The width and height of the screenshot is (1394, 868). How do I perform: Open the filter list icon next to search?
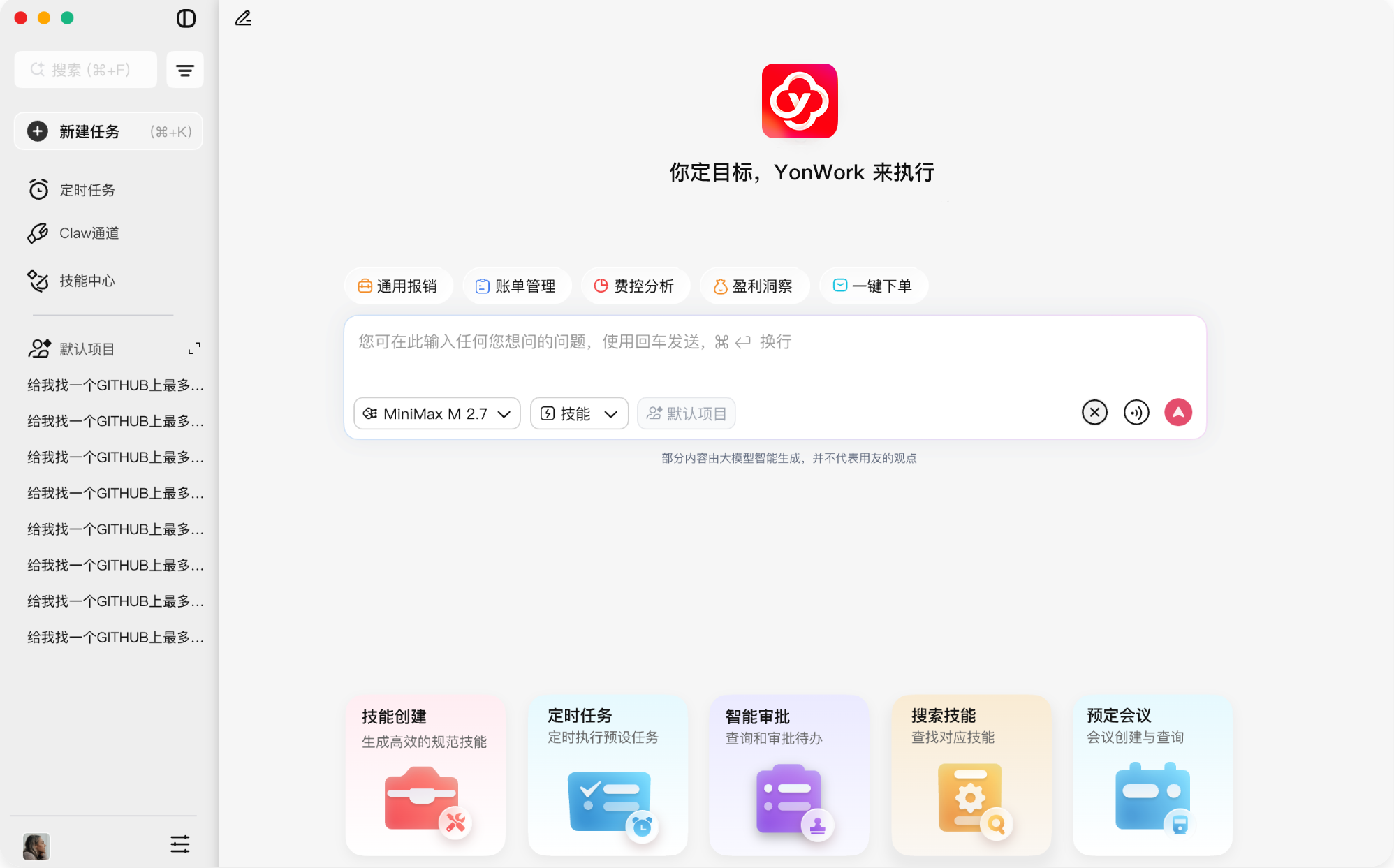(185, 70)
